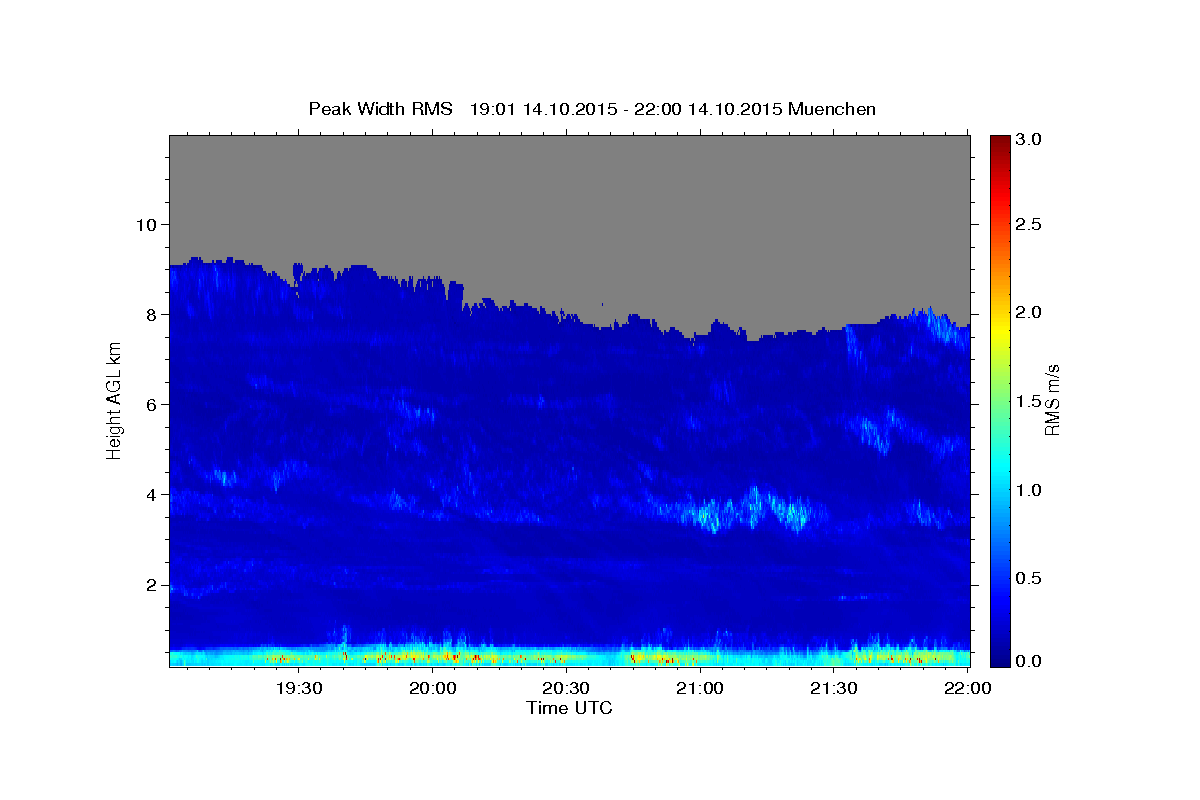Click the colorbar value 0.0
This screenshot has height=800, width=1200.
1029,661
